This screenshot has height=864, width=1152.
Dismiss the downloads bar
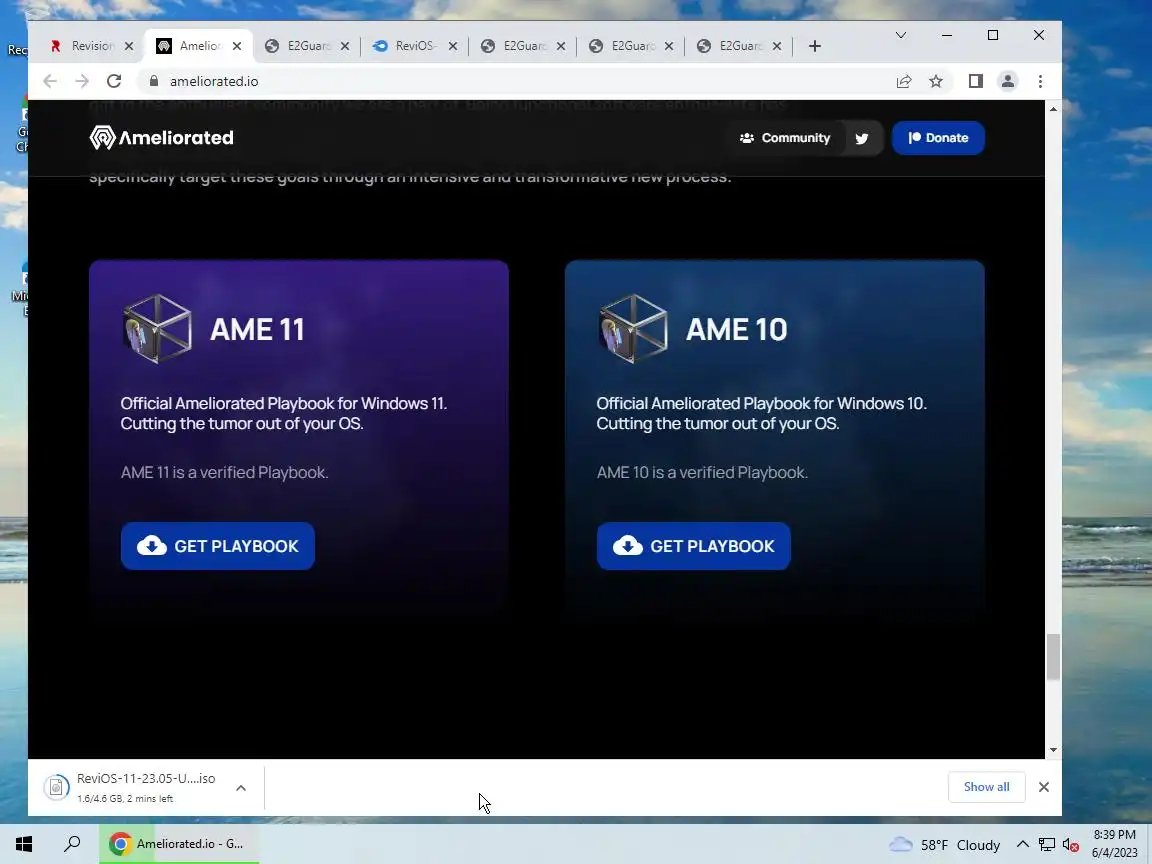coord(1044,787)
